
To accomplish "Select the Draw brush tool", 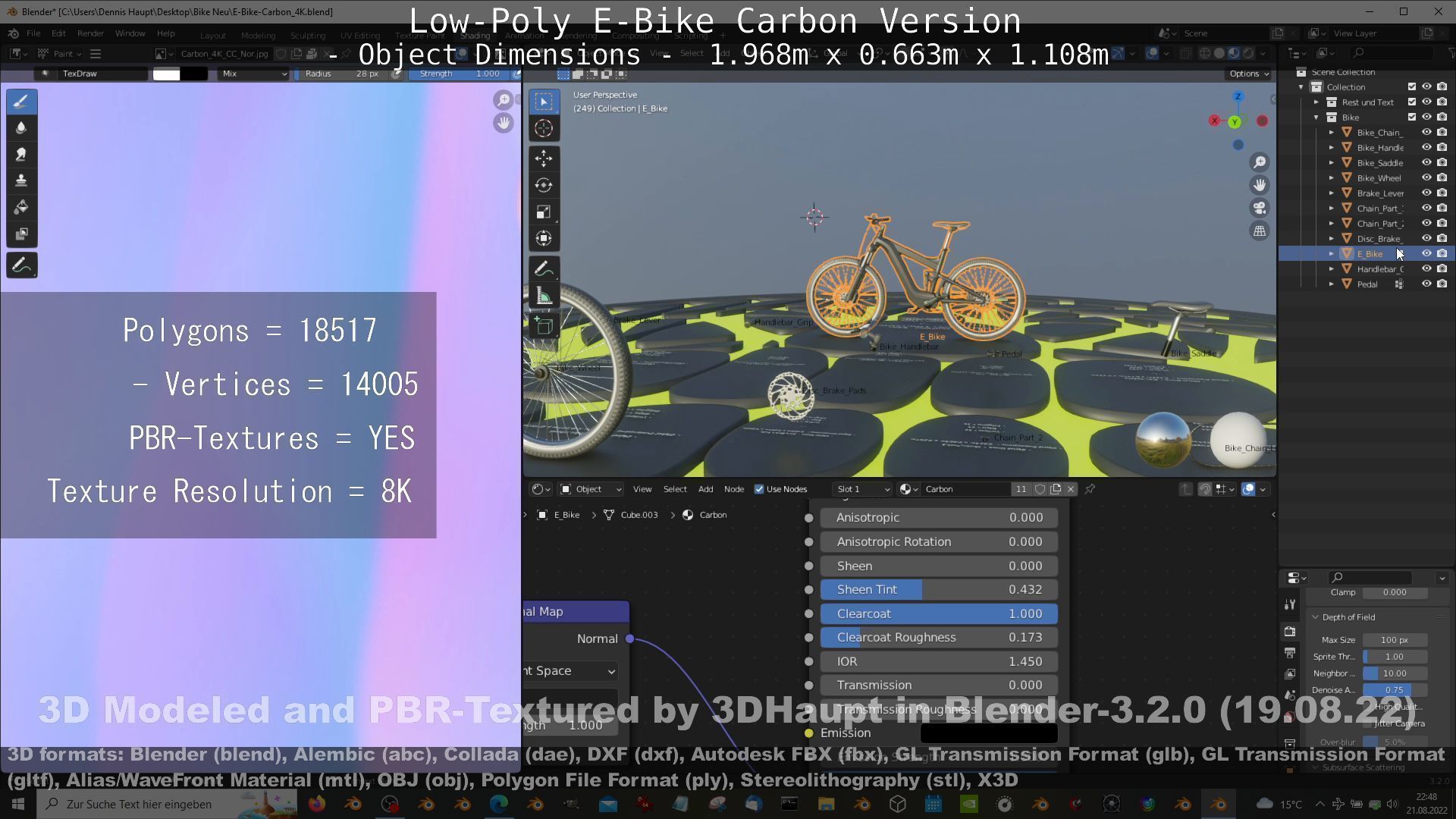I will pos(21,102).
